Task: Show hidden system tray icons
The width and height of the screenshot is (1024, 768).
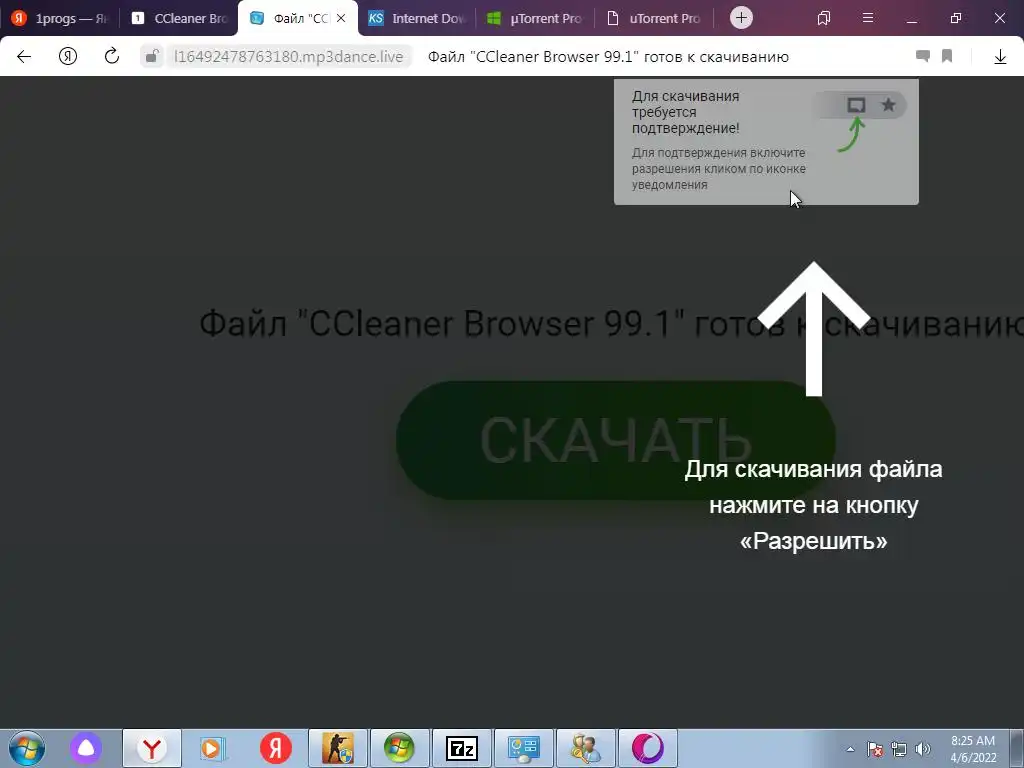Action: tap(850, 749)
